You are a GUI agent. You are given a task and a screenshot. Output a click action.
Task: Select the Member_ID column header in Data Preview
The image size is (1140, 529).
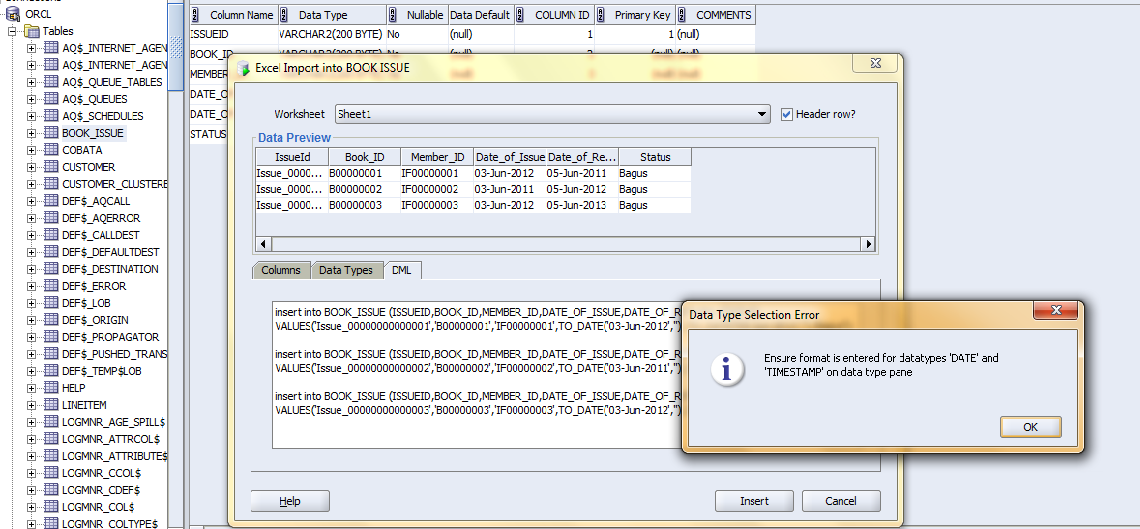click(436, 157)
